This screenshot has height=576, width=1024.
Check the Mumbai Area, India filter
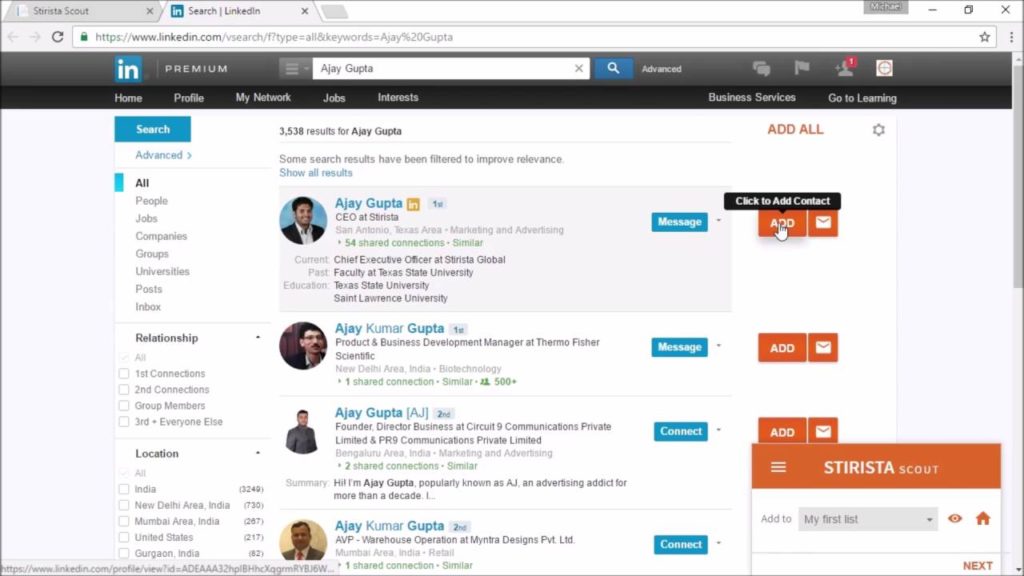coord(124,521)
